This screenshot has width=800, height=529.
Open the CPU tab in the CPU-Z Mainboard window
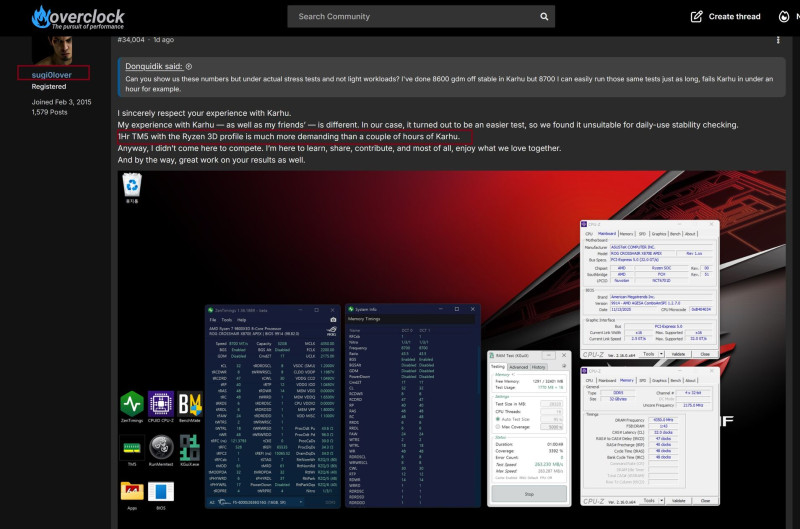point(589,234)
